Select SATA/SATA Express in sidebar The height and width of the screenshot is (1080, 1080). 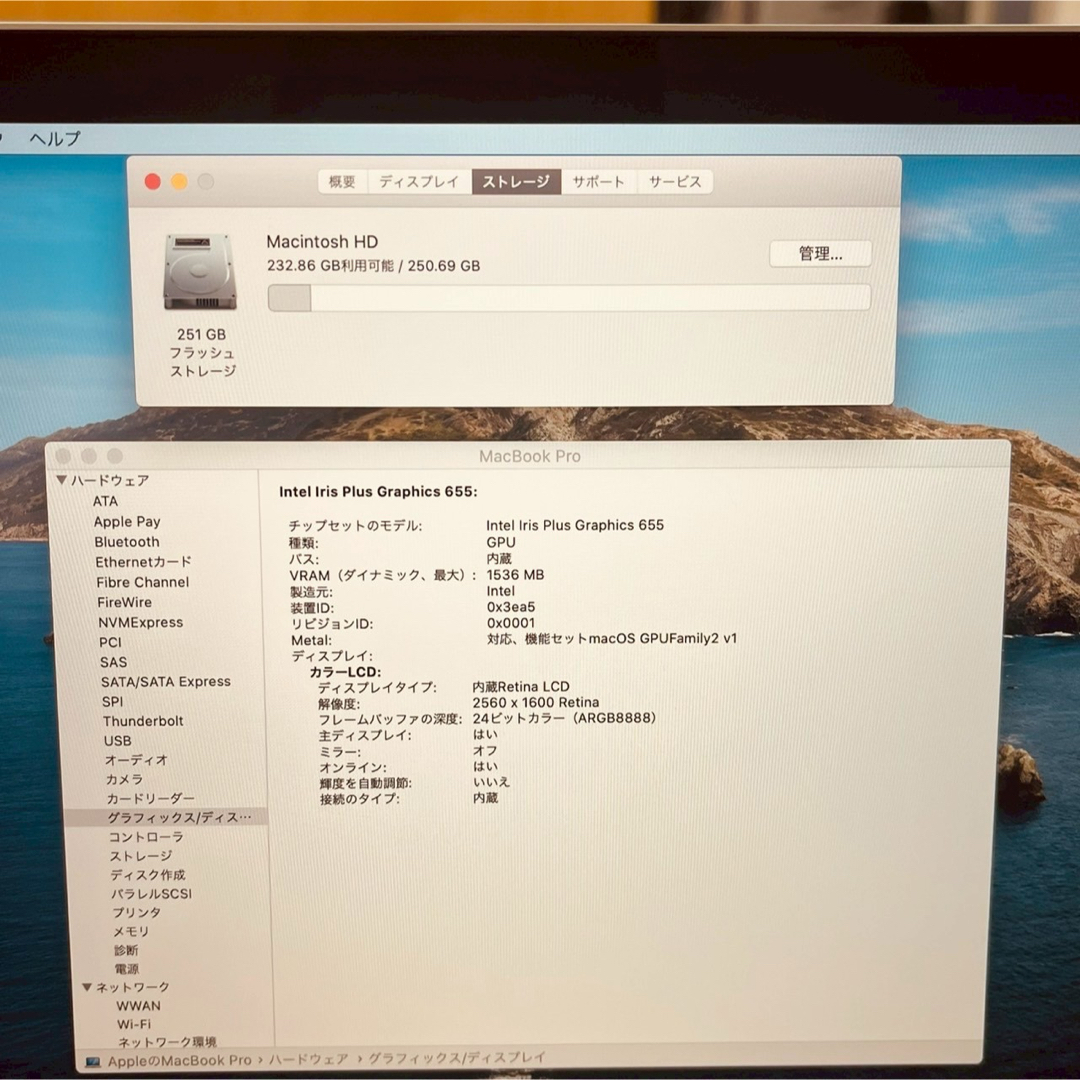pos(166,681)
